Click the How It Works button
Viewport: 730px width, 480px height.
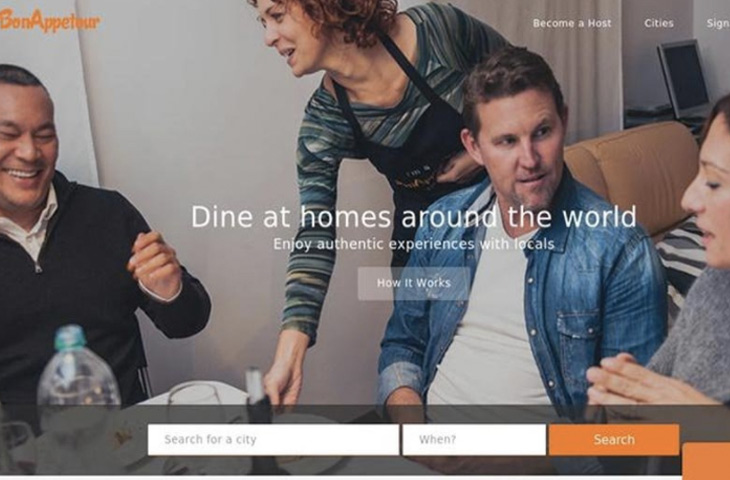click(414, 283)
